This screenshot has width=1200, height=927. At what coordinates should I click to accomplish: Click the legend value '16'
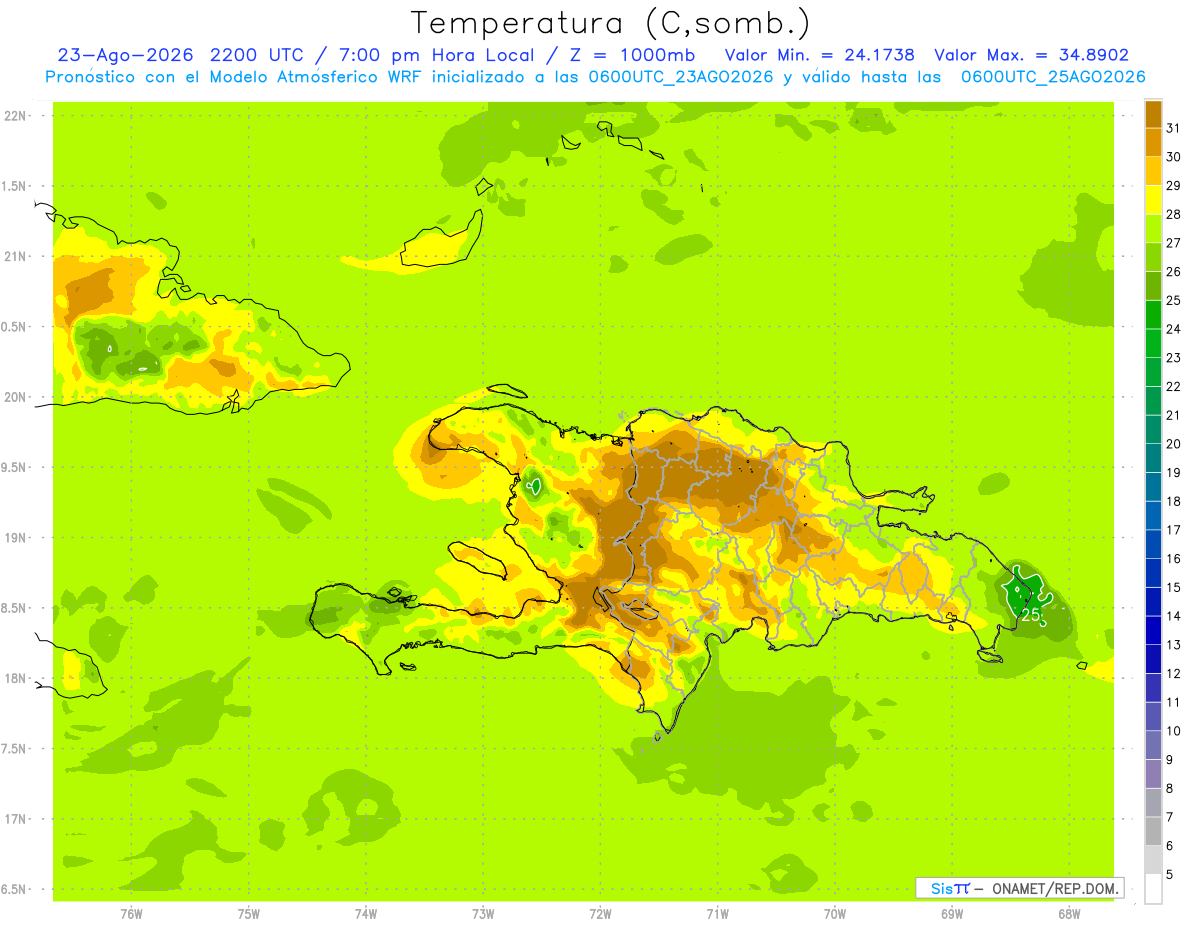[1174, 559]
